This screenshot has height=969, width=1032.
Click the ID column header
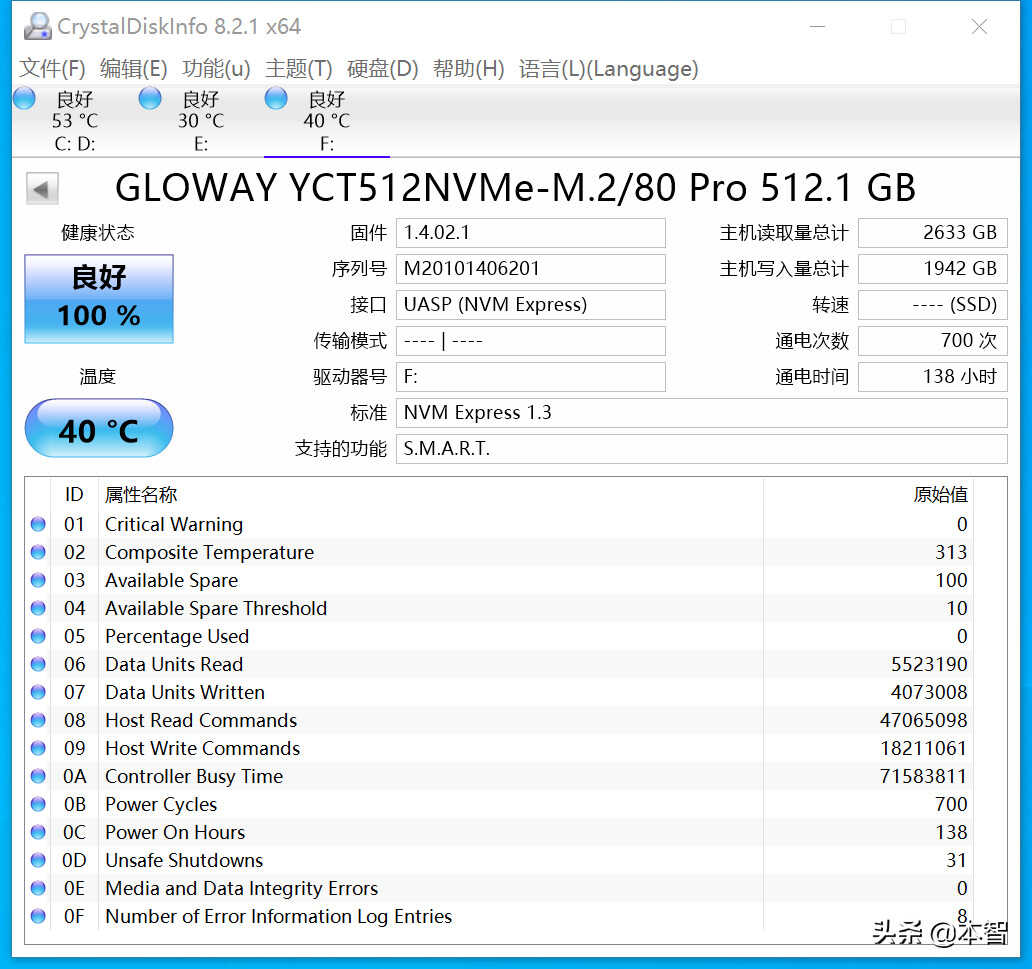click(x=74, y=494)
